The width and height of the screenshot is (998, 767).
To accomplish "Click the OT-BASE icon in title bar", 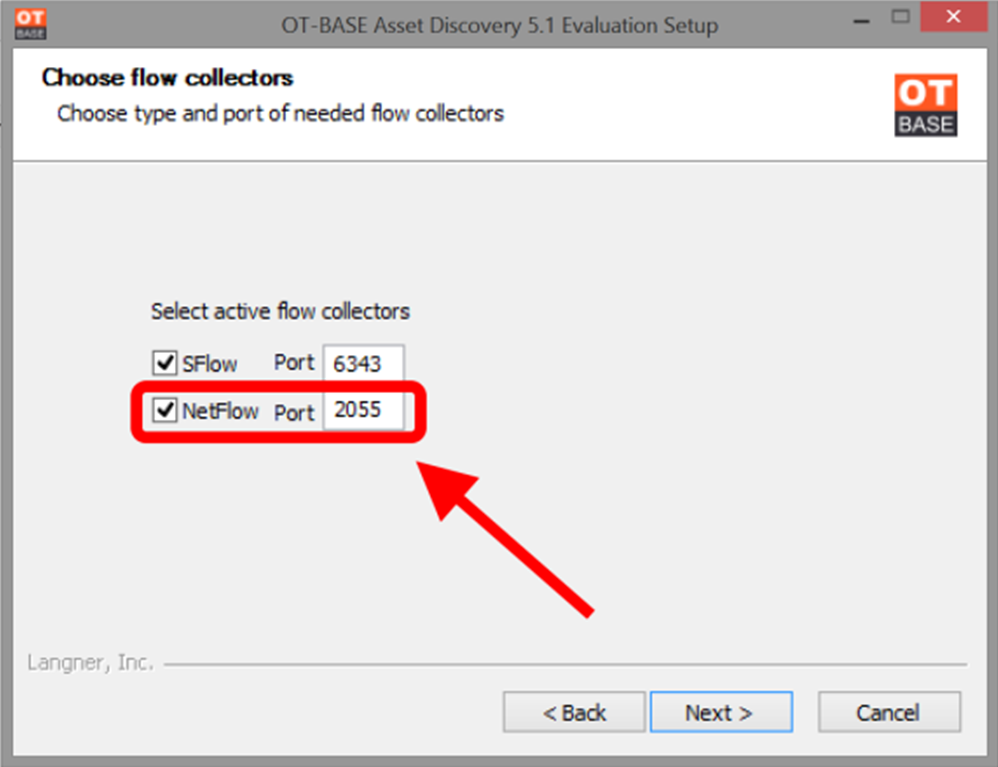I will point(31,24).
